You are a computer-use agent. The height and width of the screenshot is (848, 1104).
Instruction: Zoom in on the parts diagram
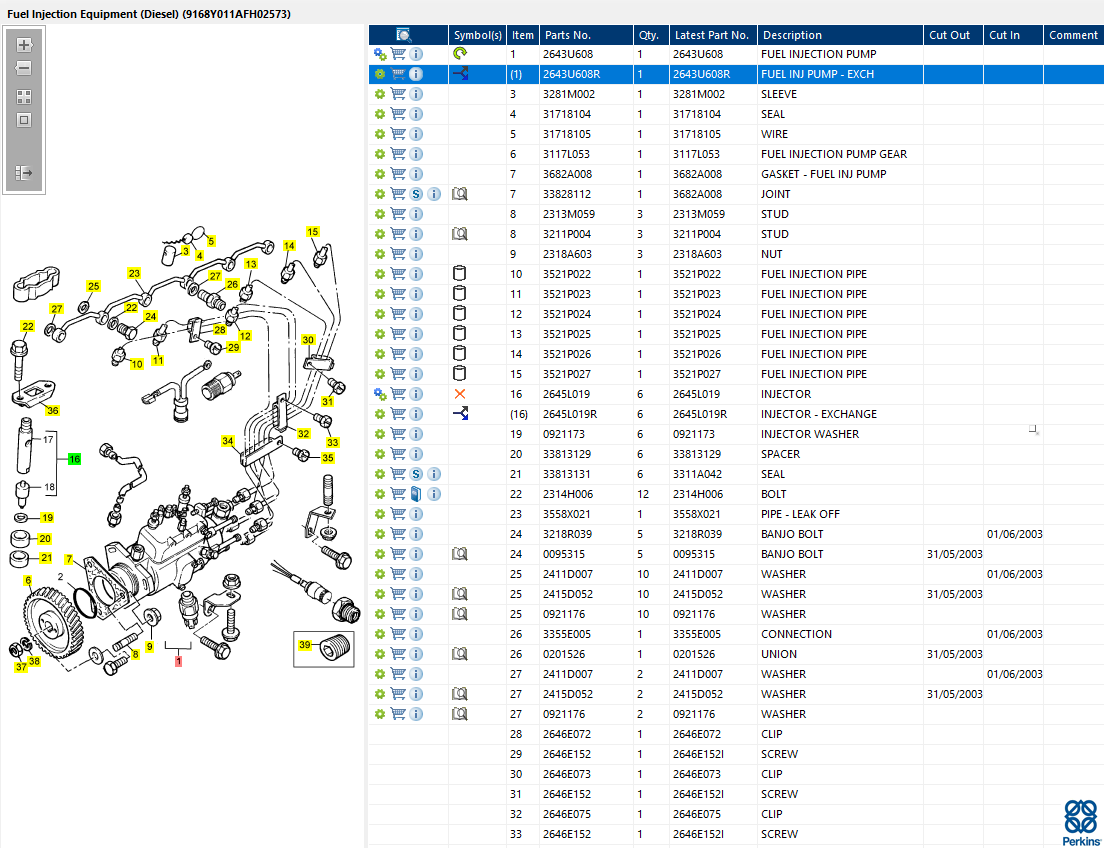click(x=24, y=45)
